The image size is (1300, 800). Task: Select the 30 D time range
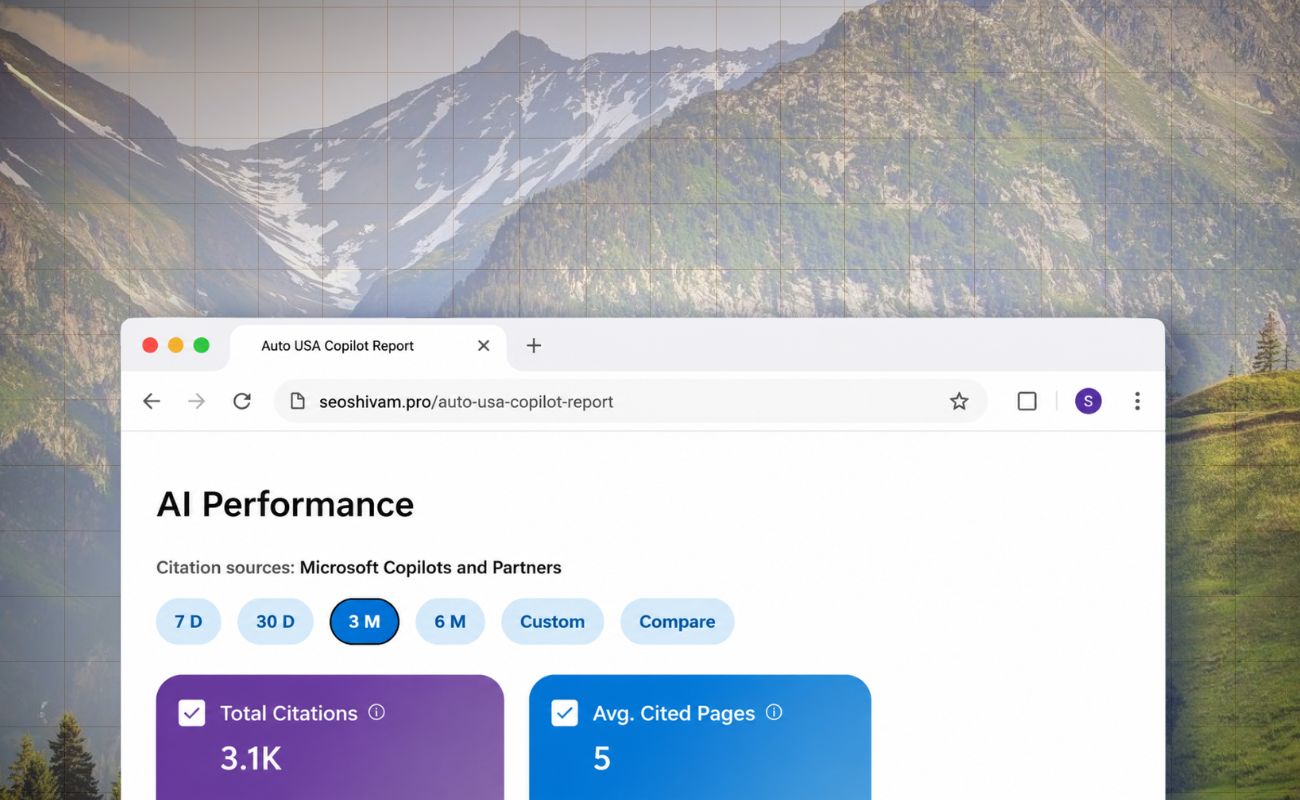(x=275, y=622)
